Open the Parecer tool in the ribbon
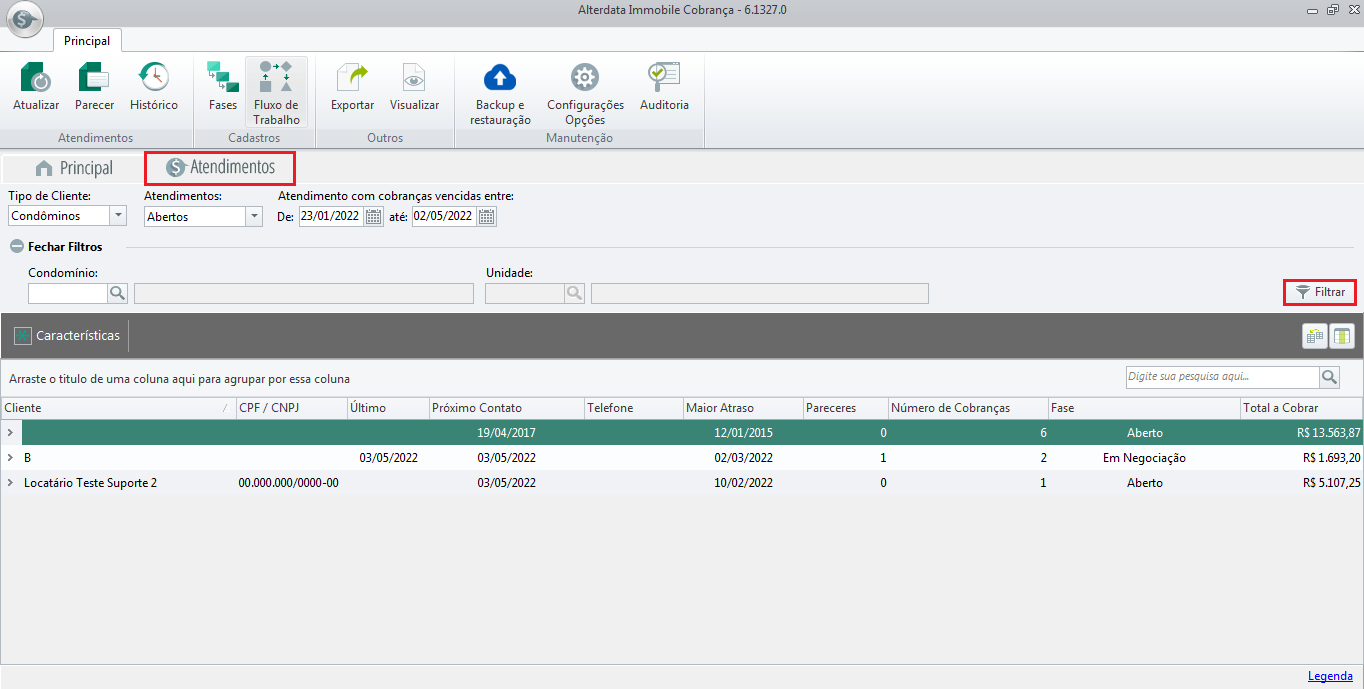Screen dimensions: 1364x689 pos(94,87)
